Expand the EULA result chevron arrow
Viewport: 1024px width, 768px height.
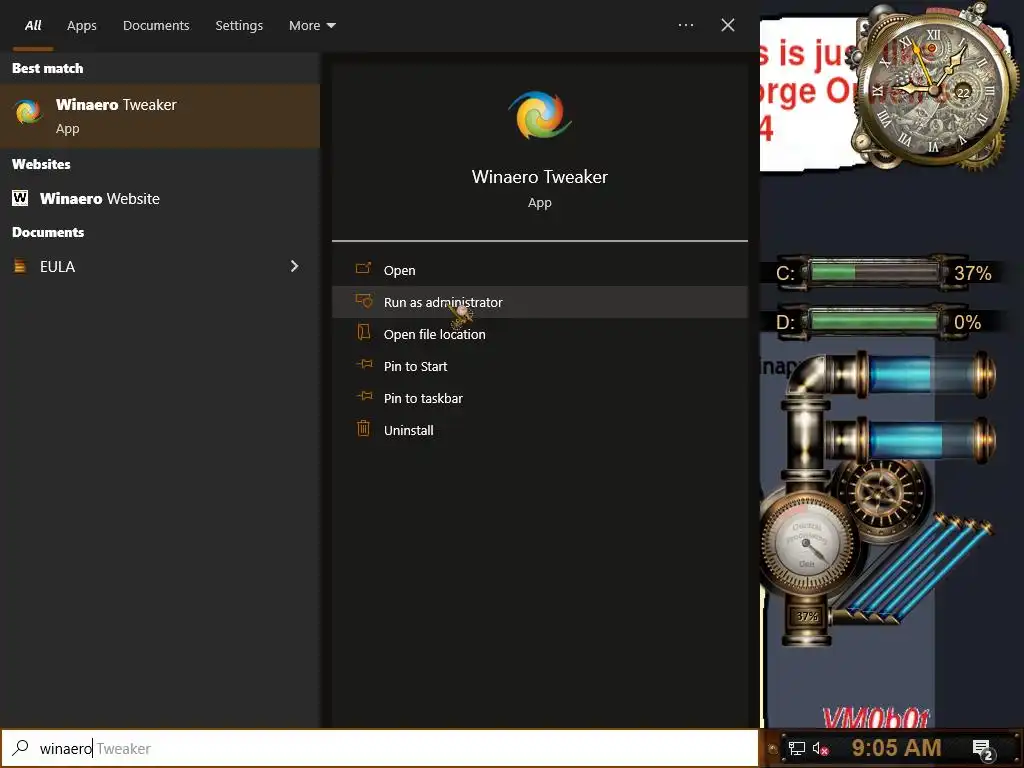pyautogui.click(x=295, y=266)
